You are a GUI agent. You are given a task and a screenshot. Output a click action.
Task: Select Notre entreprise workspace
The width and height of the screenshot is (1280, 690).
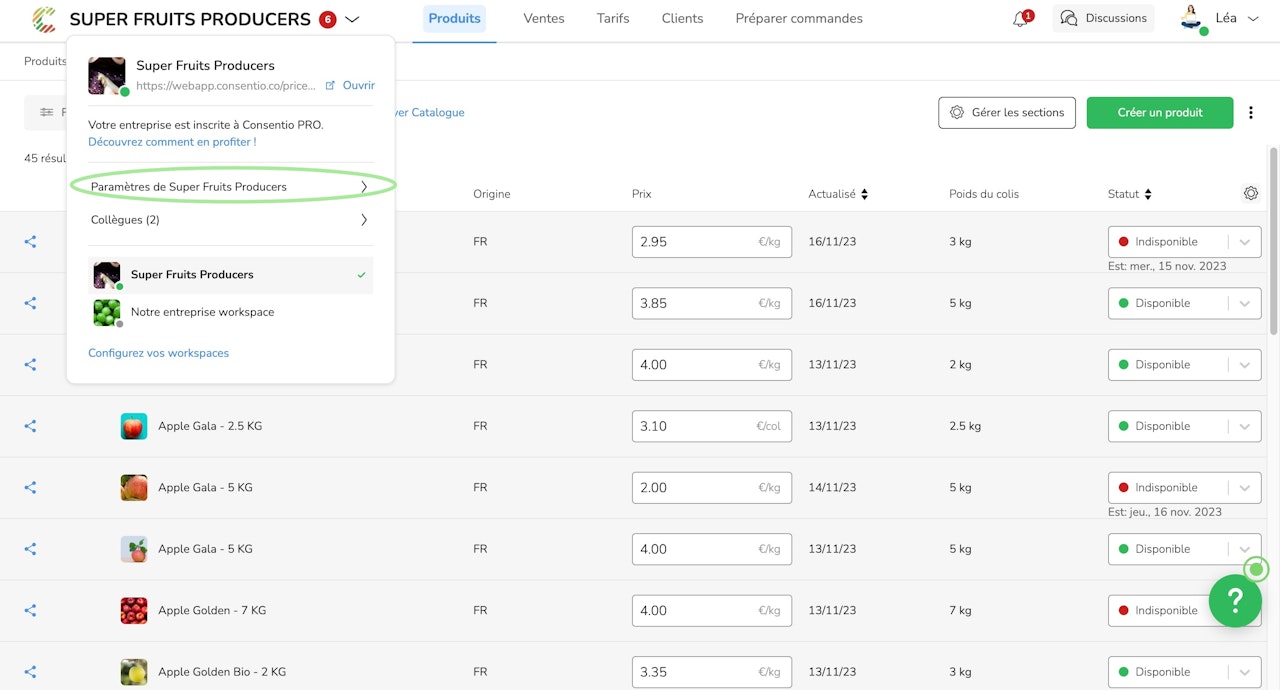(202, 312)
